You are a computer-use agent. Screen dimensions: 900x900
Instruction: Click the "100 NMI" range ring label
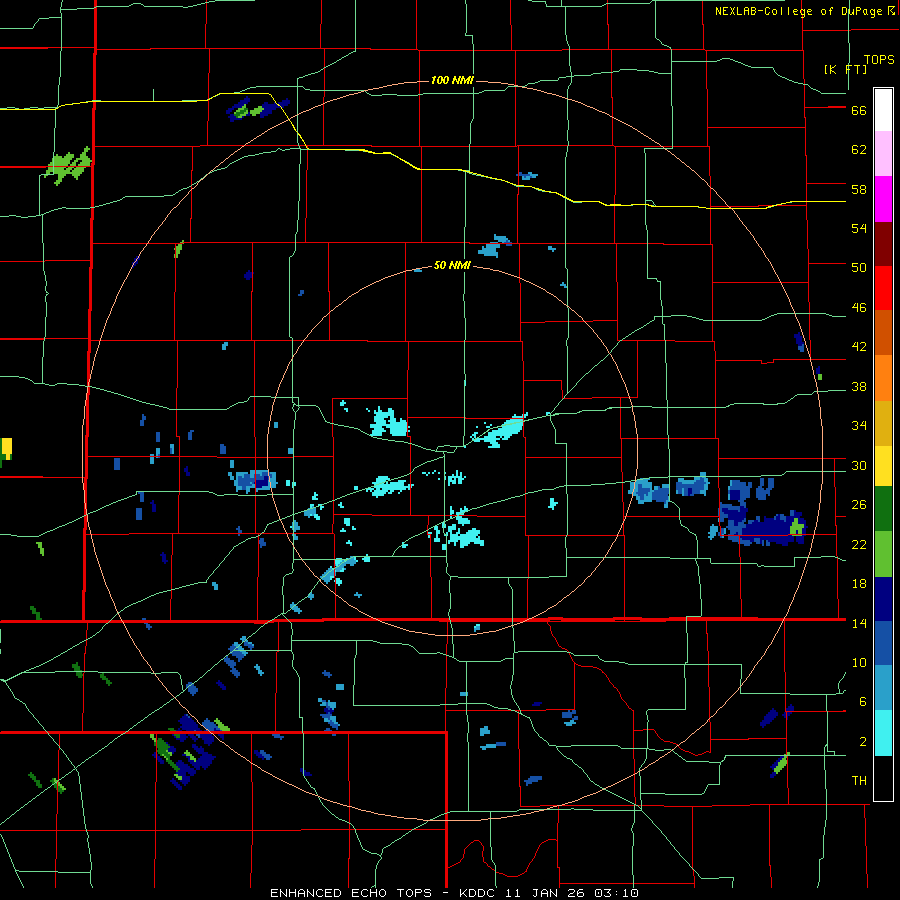point(452,80)
